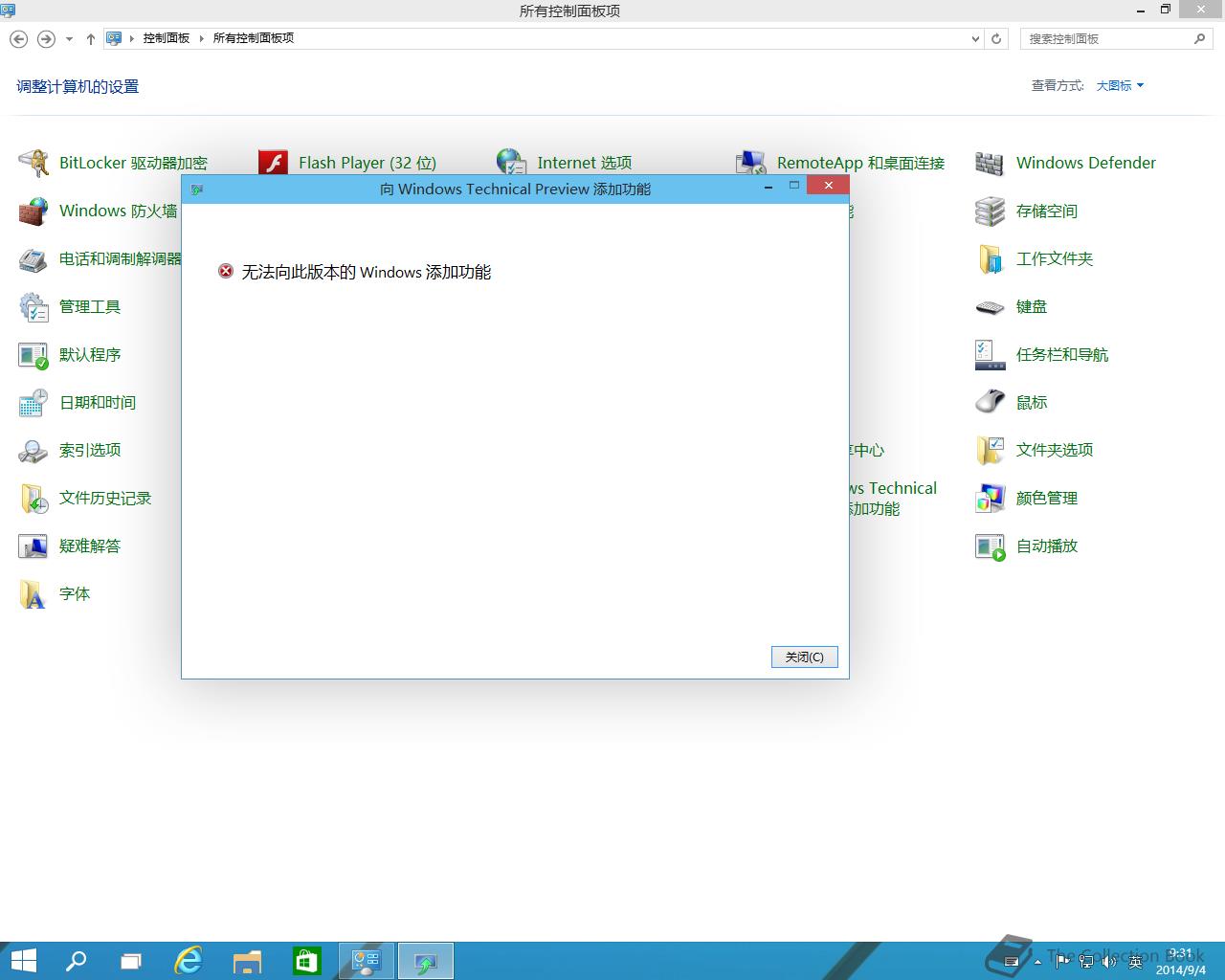Click the tray clock showing 2014/9/4
1225x980 pixels.
pos(1180,962)
